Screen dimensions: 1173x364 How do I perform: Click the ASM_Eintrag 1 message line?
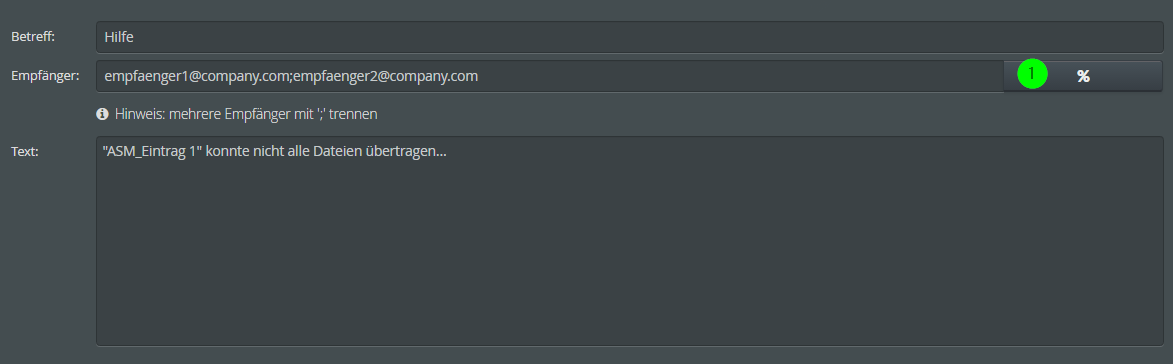275,152
